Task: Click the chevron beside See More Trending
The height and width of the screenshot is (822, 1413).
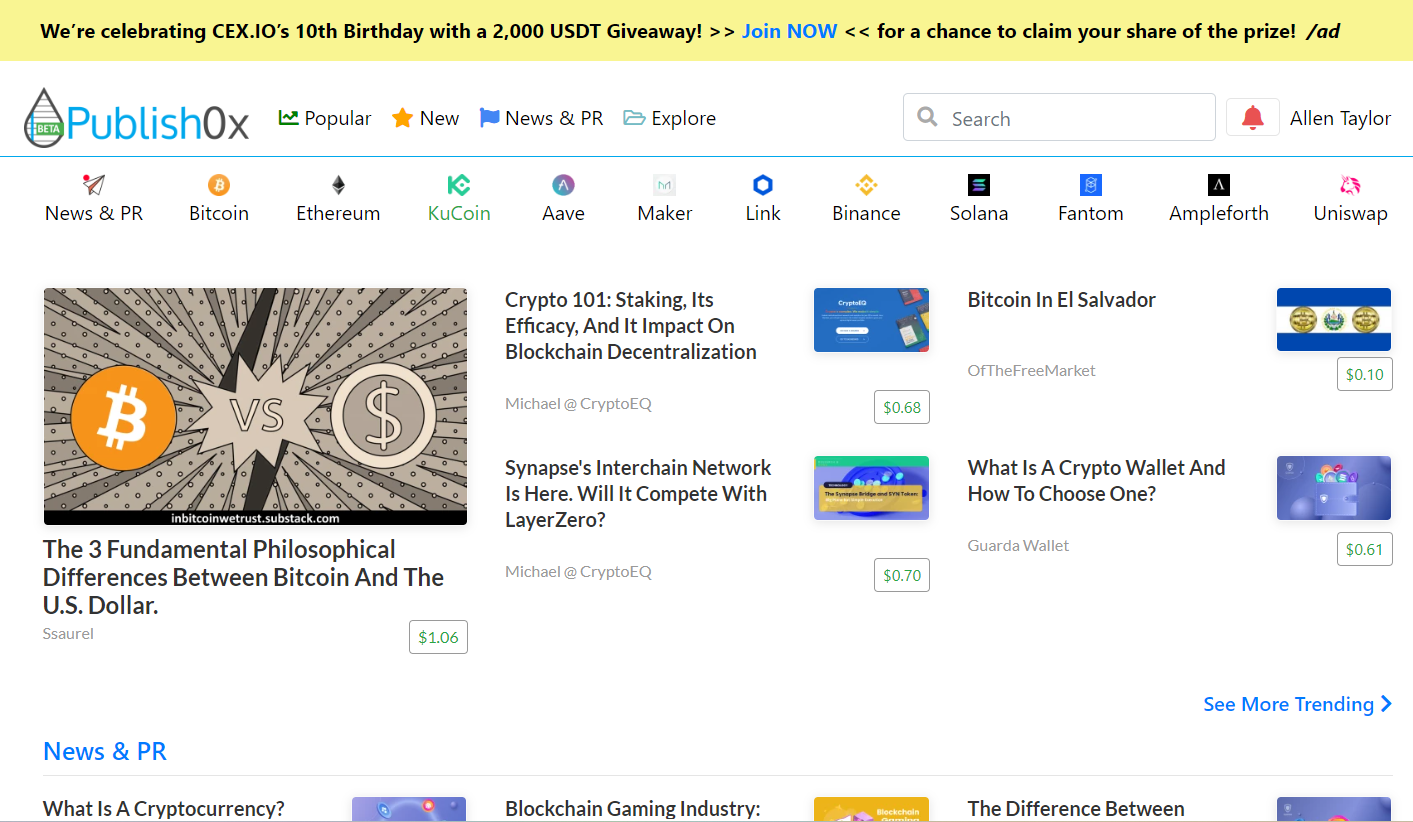Action: (1386, 704)
